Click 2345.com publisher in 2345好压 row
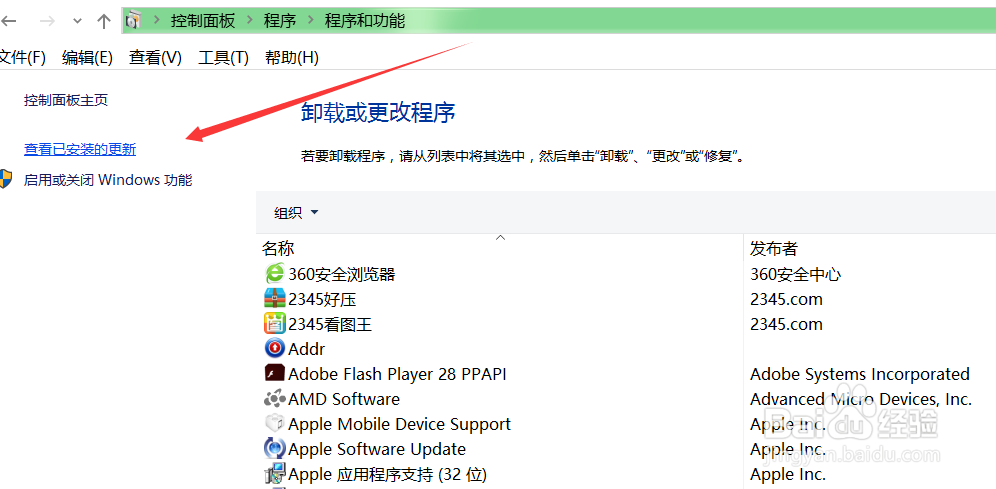This screenshot has width=996, height=489. click(786, 299)
